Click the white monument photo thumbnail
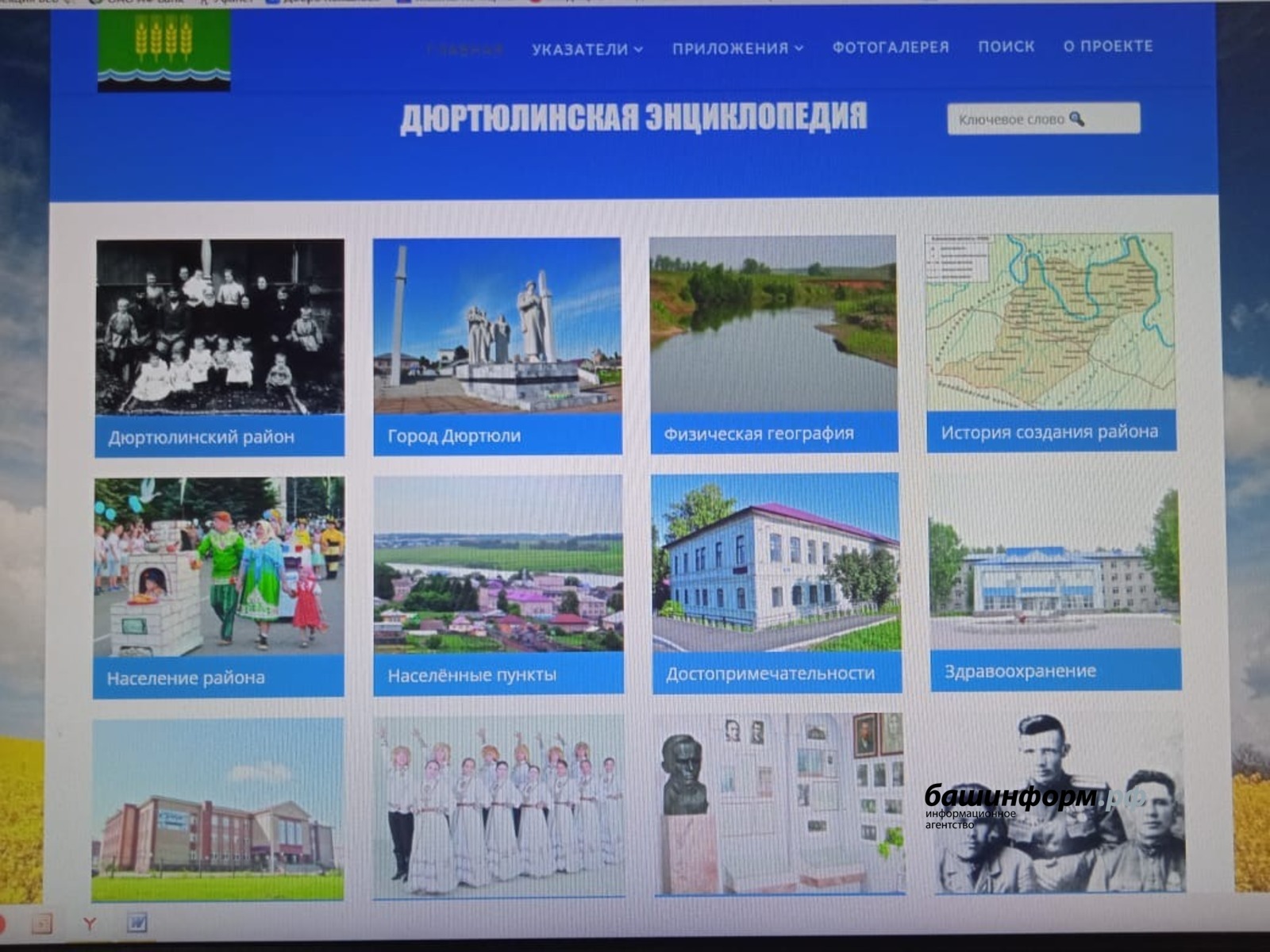The width and height of the screenshot is (1270, 952). click(x=498, y=325)
